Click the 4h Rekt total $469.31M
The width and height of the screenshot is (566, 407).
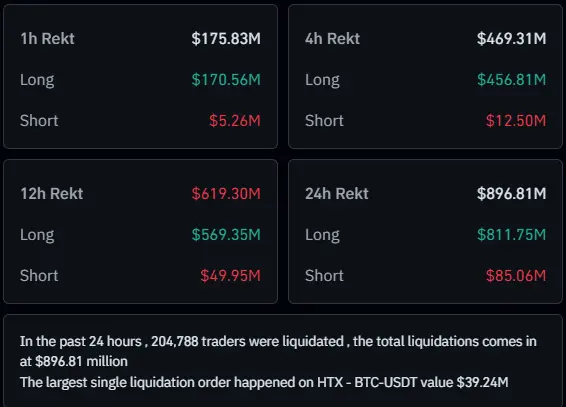click(x=511, y=39)
